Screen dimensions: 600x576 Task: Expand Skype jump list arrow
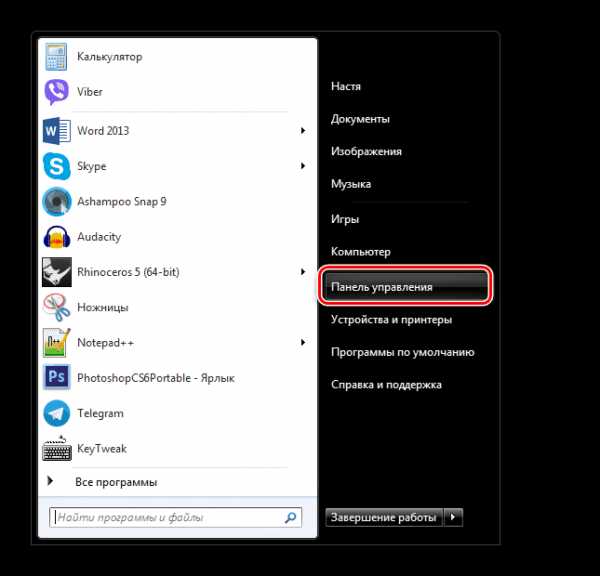[x=303, y=166]
